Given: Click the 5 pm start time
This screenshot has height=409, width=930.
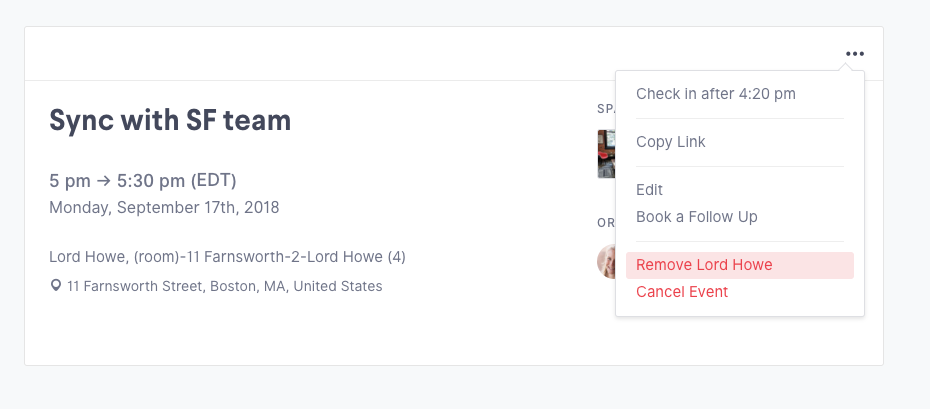Looking at the screenshot, I should click(x=69, y=181).
